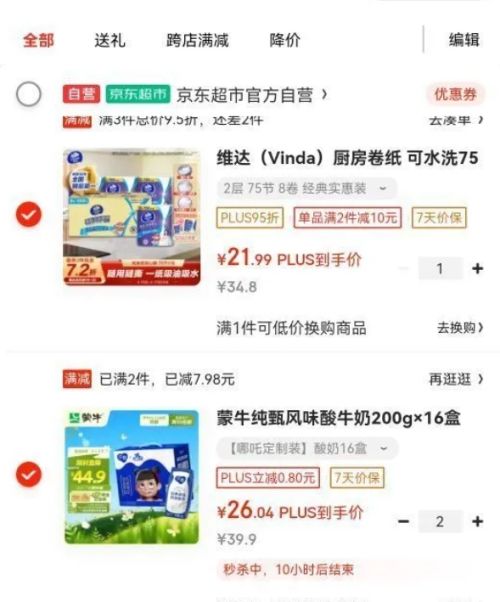Uncheck the Mengniu yogurt item
500x602 pixels.
click(28, 475)
